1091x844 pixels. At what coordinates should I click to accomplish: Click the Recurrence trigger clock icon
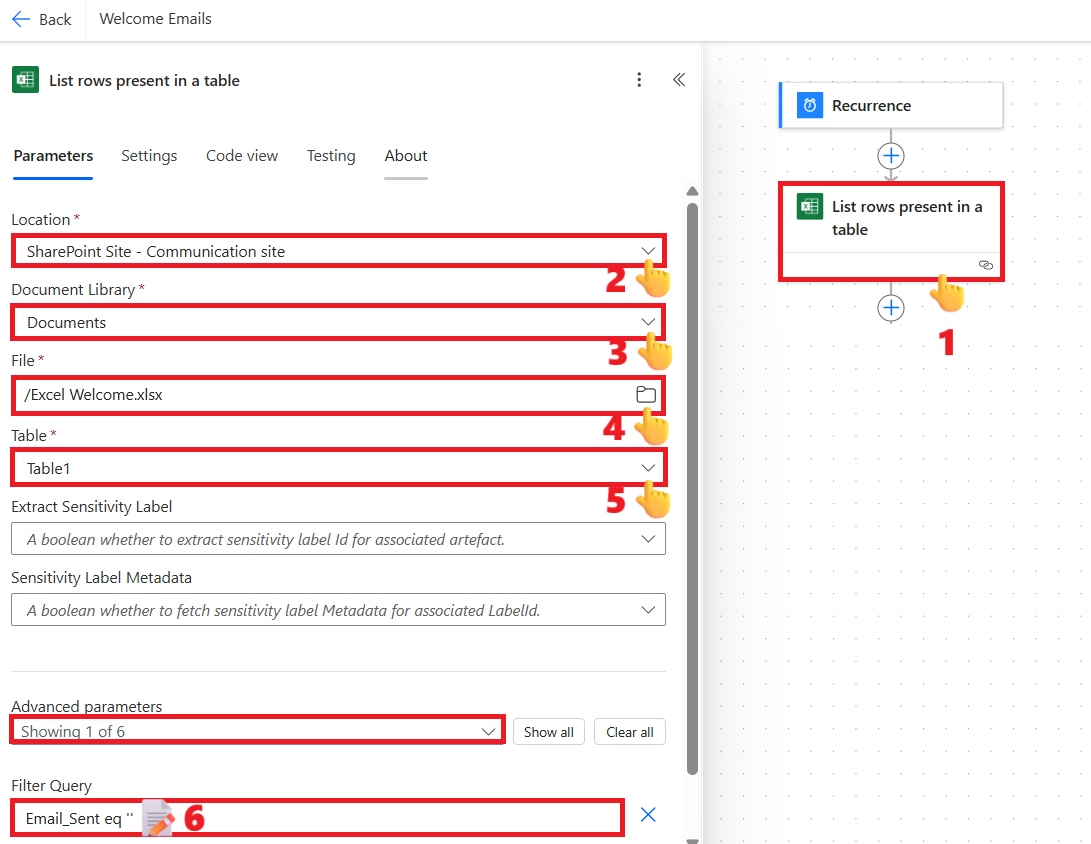[x=808, y=105]
